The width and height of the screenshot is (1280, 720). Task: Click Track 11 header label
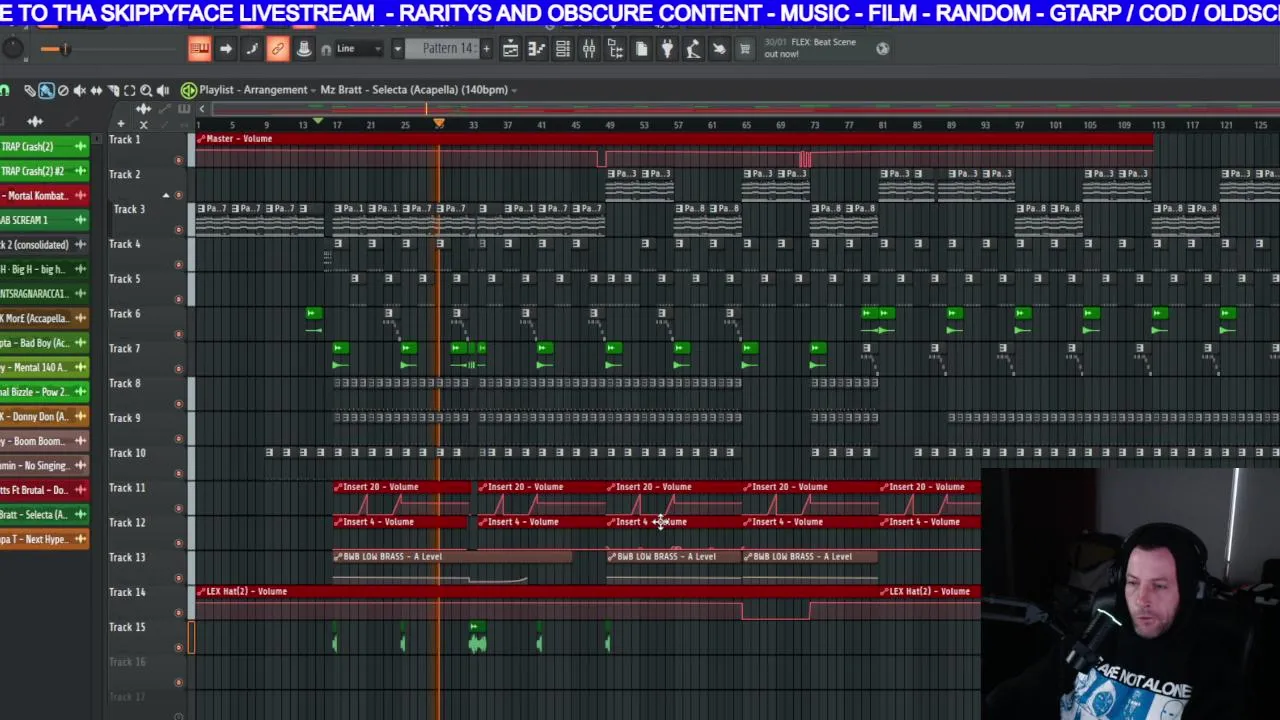(x=127, y=488)
